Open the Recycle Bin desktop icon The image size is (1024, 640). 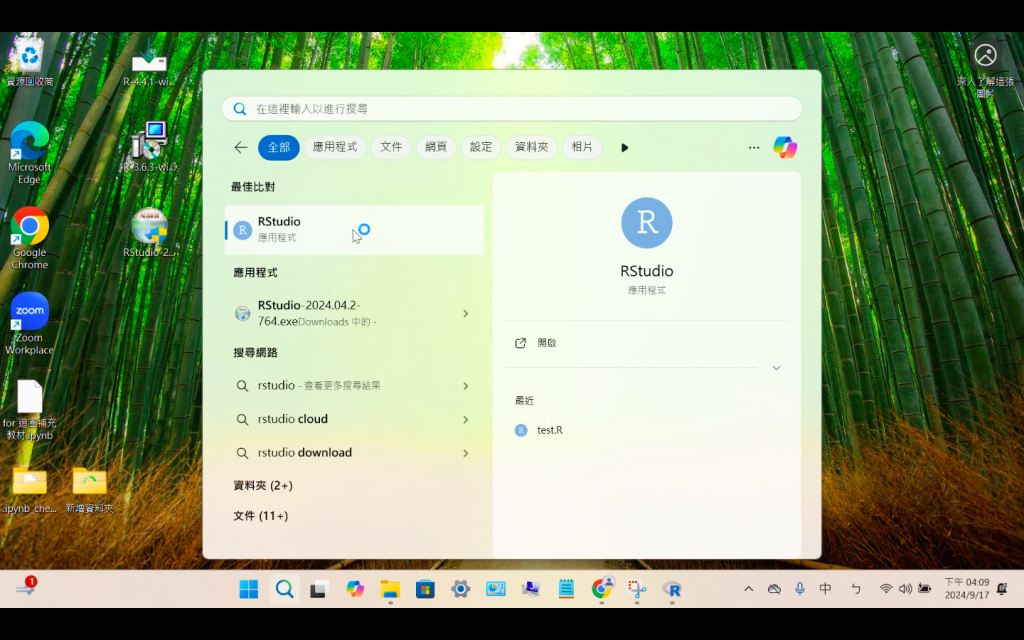click(x=29, y=62)
